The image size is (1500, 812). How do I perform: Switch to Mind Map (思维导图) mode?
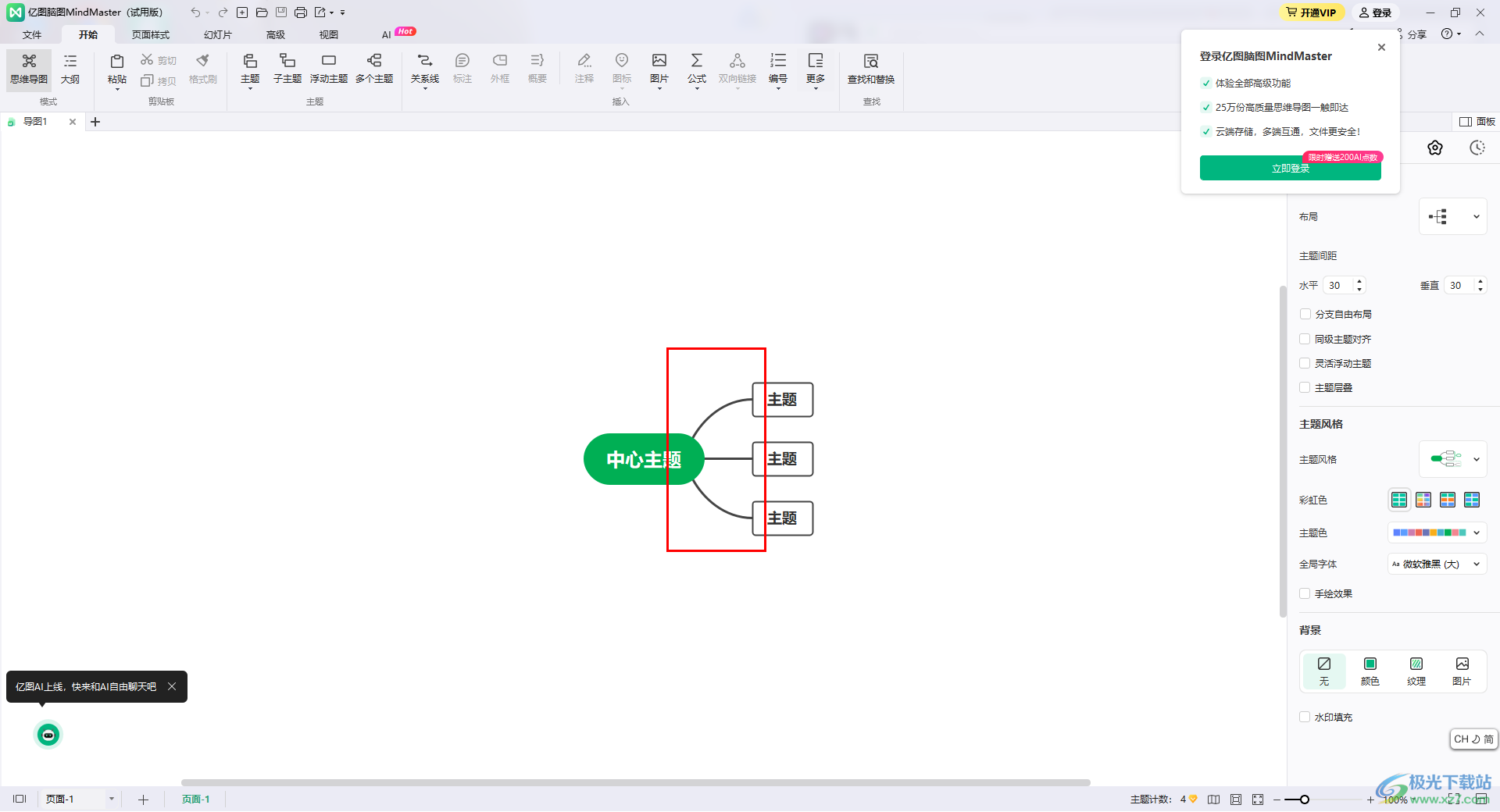[29, 69]
